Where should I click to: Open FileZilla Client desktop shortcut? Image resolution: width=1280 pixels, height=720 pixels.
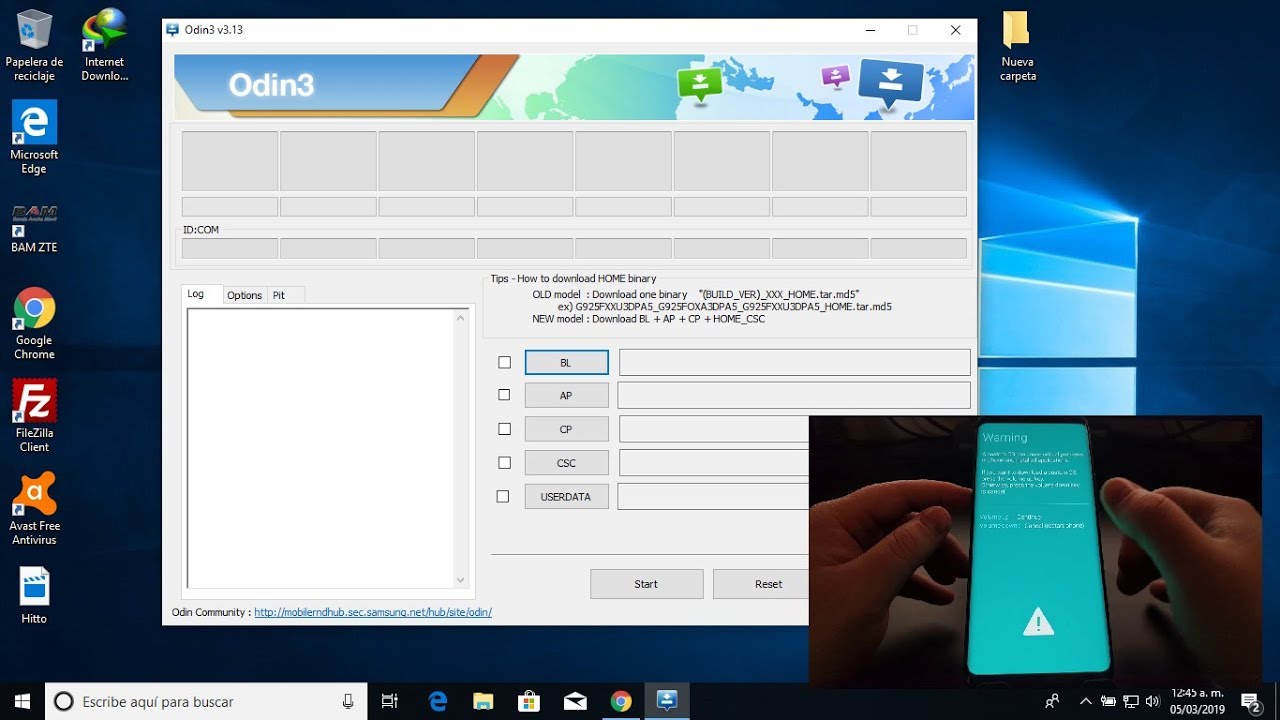tap(34, 416)
